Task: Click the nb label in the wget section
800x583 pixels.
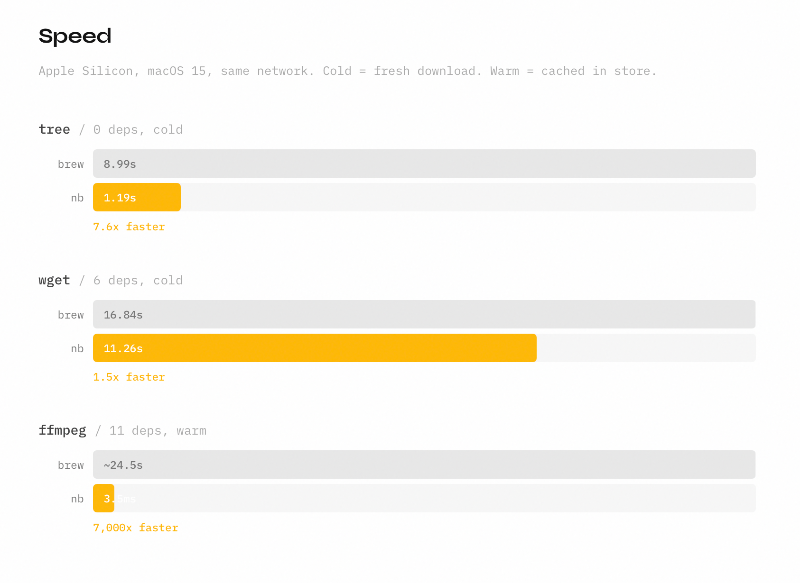Action: pyautogui.click(x=77, y=348)
